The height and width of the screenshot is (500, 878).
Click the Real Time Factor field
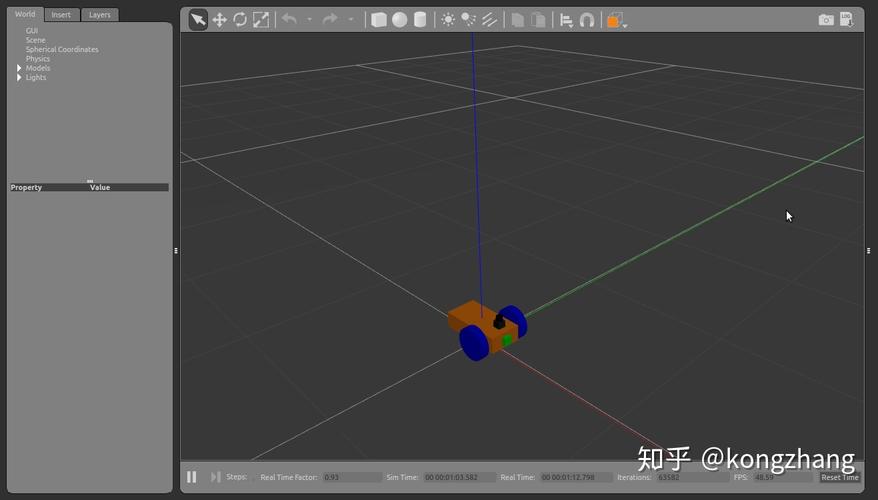(352, 478)
